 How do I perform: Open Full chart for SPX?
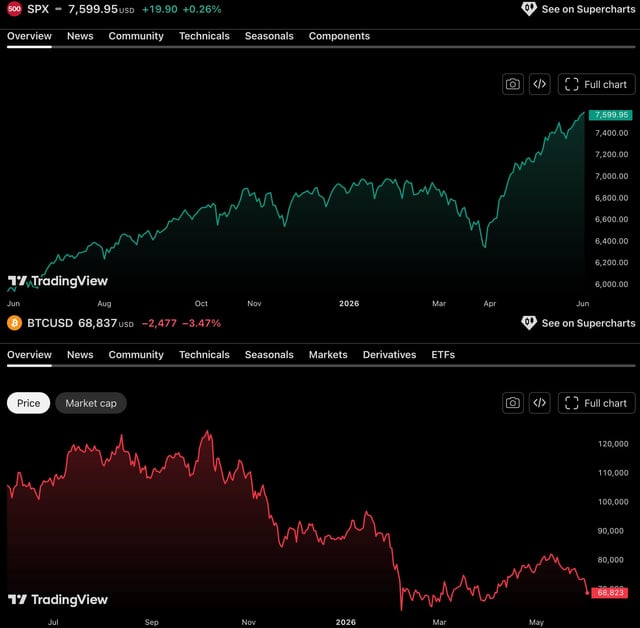click(596, 84)
